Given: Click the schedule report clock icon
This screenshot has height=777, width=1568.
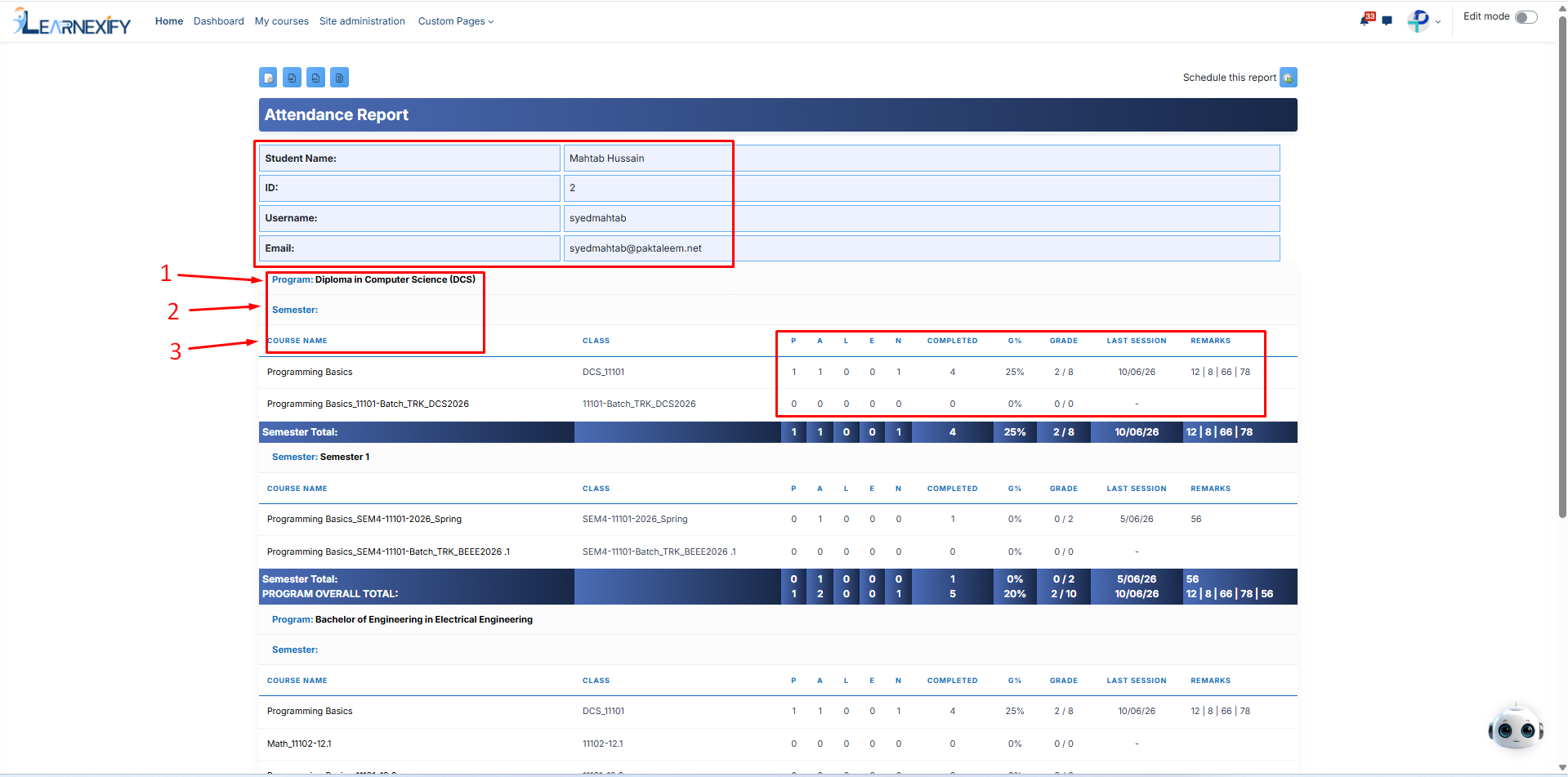Looking at the screenshot, I should pos(1289,78).
